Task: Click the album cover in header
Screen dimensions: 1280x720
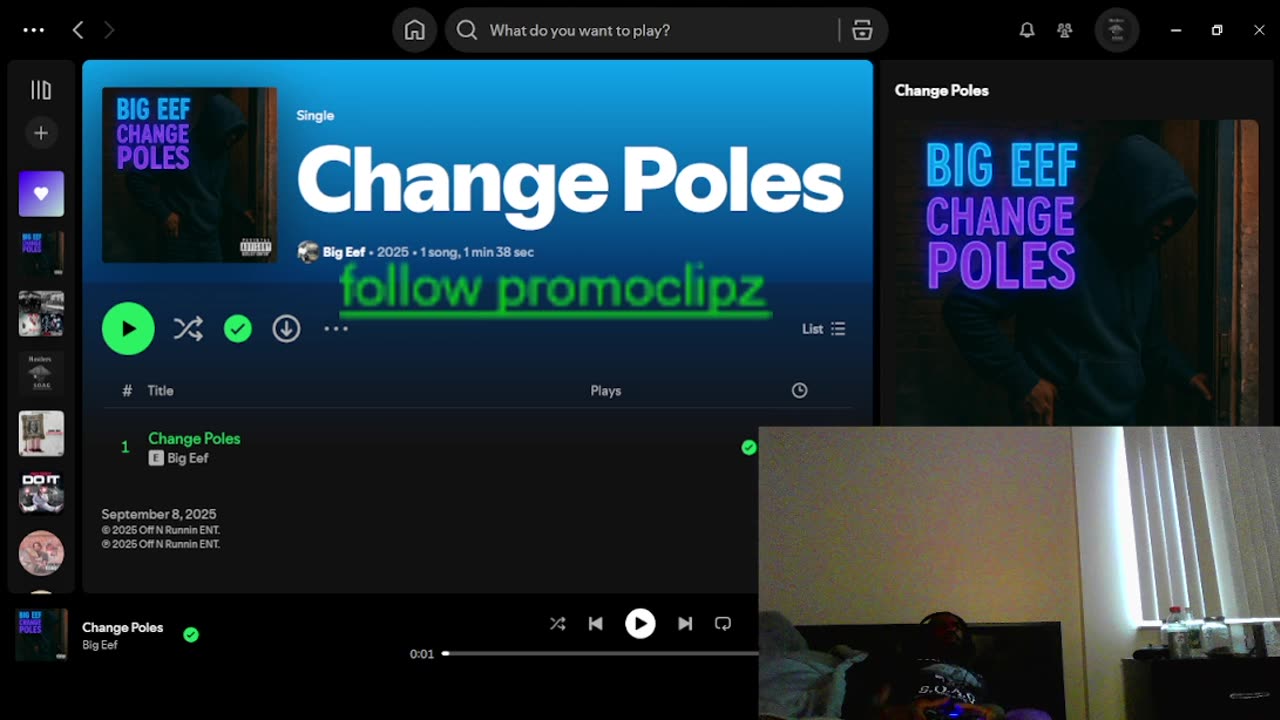Action: click(x=190, y=175)
